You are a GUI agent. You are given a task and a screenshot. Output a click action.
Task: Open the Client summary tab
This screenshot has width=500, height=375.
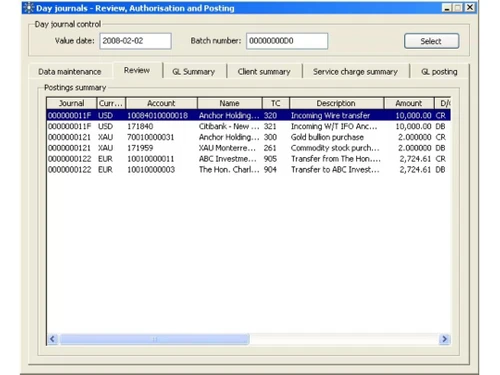[x=264, y=72]
